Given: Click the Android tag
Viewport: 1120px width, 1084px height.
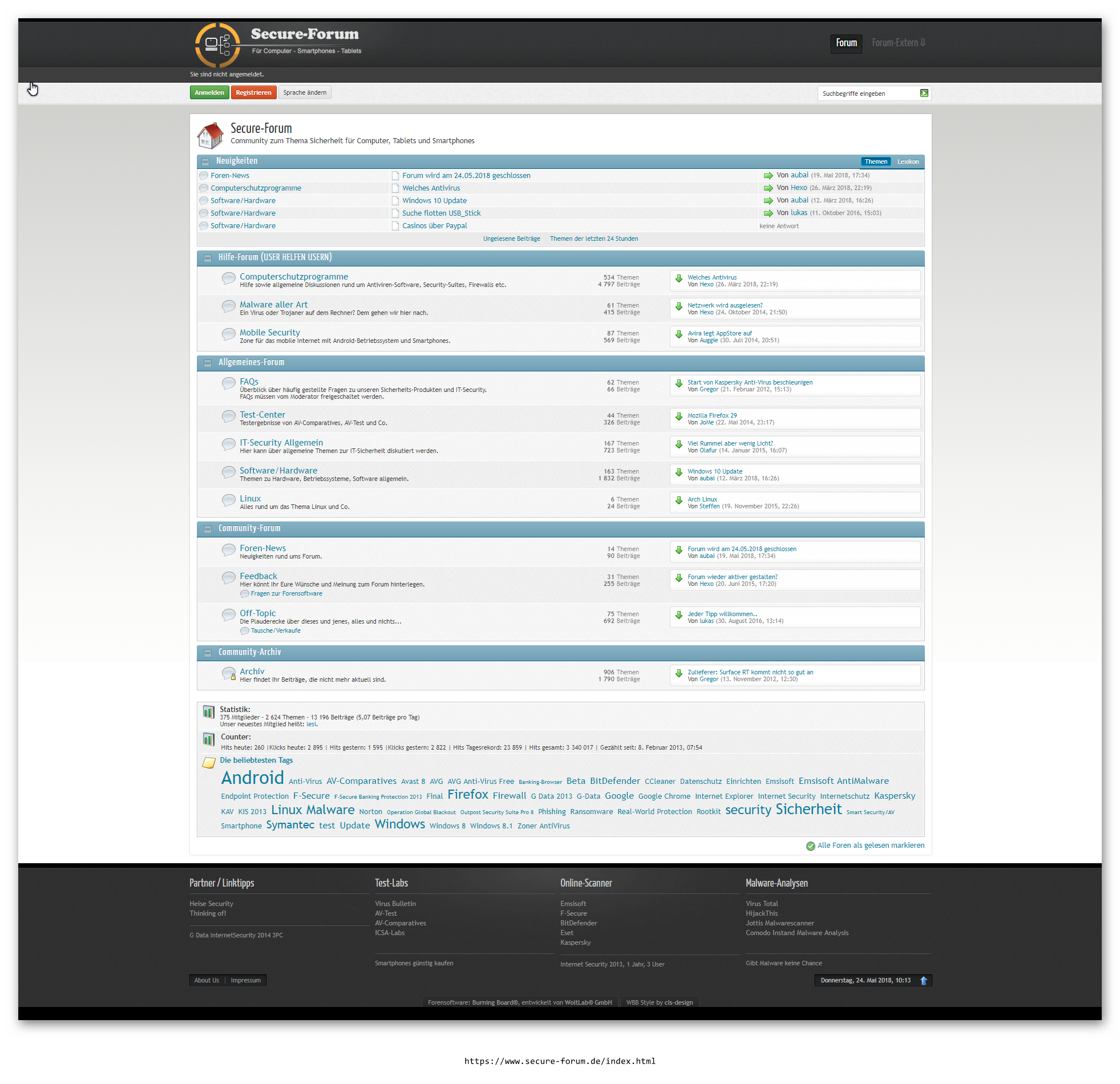Looking at the screenshot, I should 253,778.
